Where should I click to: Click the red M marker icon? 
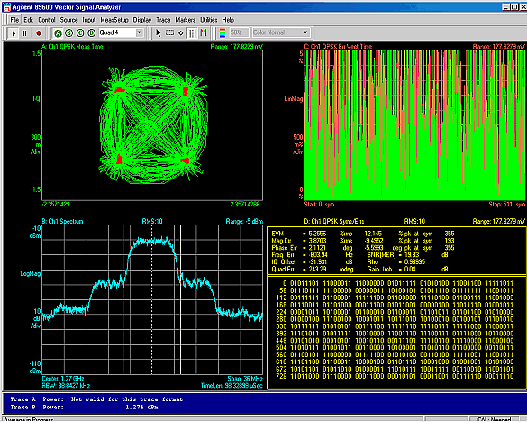pyautogui.click(x=203, y=33)
